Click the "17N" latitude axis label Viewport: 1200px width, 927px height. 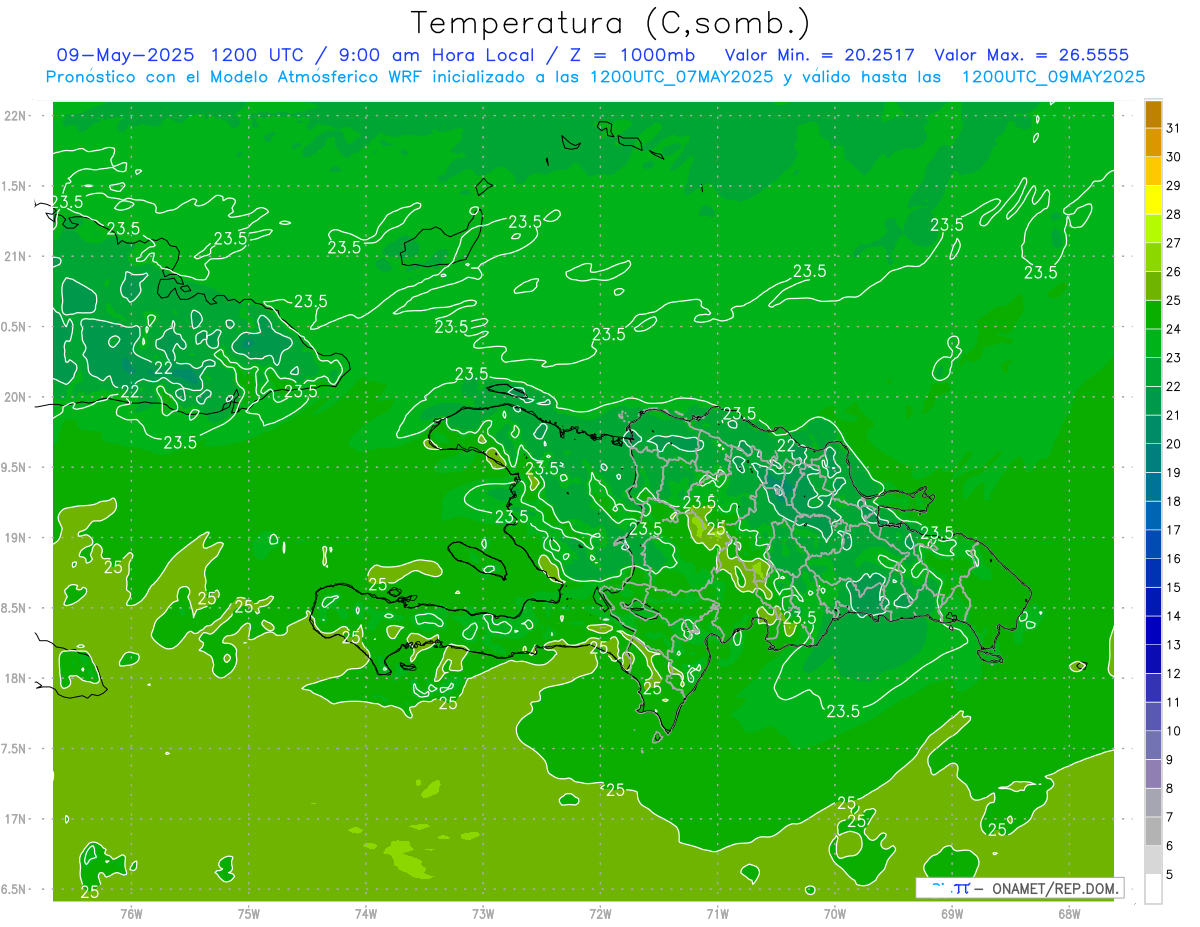[x=17, y=819]
